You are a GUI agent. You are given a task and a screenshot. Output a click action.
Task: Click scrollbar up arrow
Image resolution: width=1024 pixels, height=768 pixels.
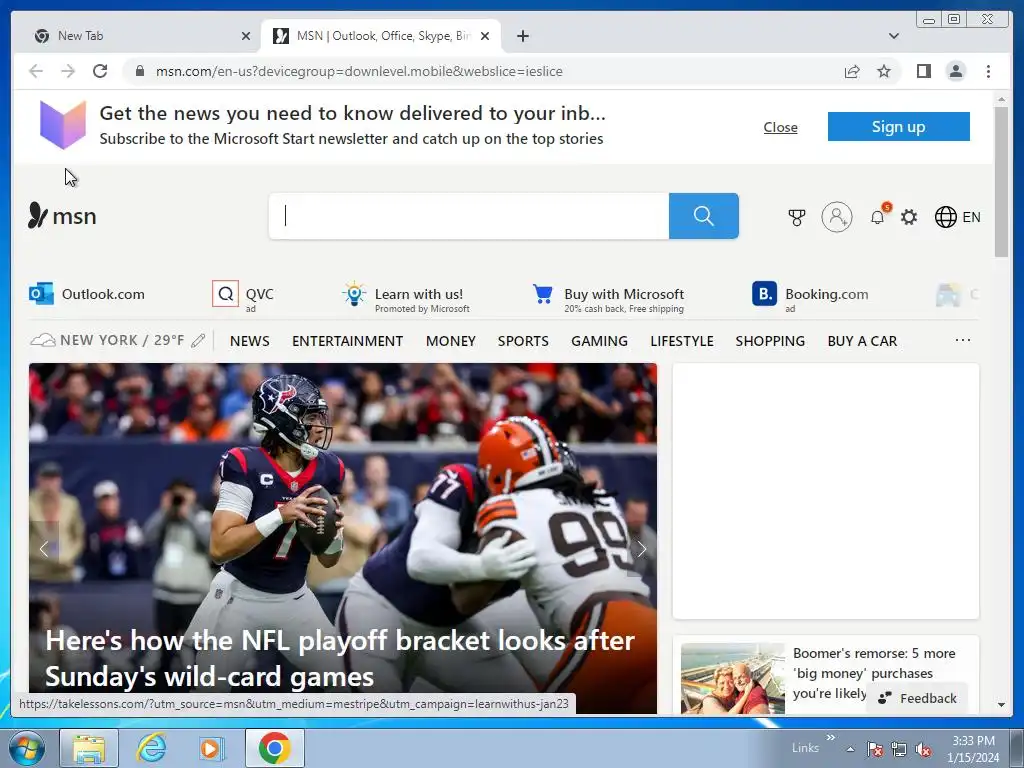pos(1001,99)
